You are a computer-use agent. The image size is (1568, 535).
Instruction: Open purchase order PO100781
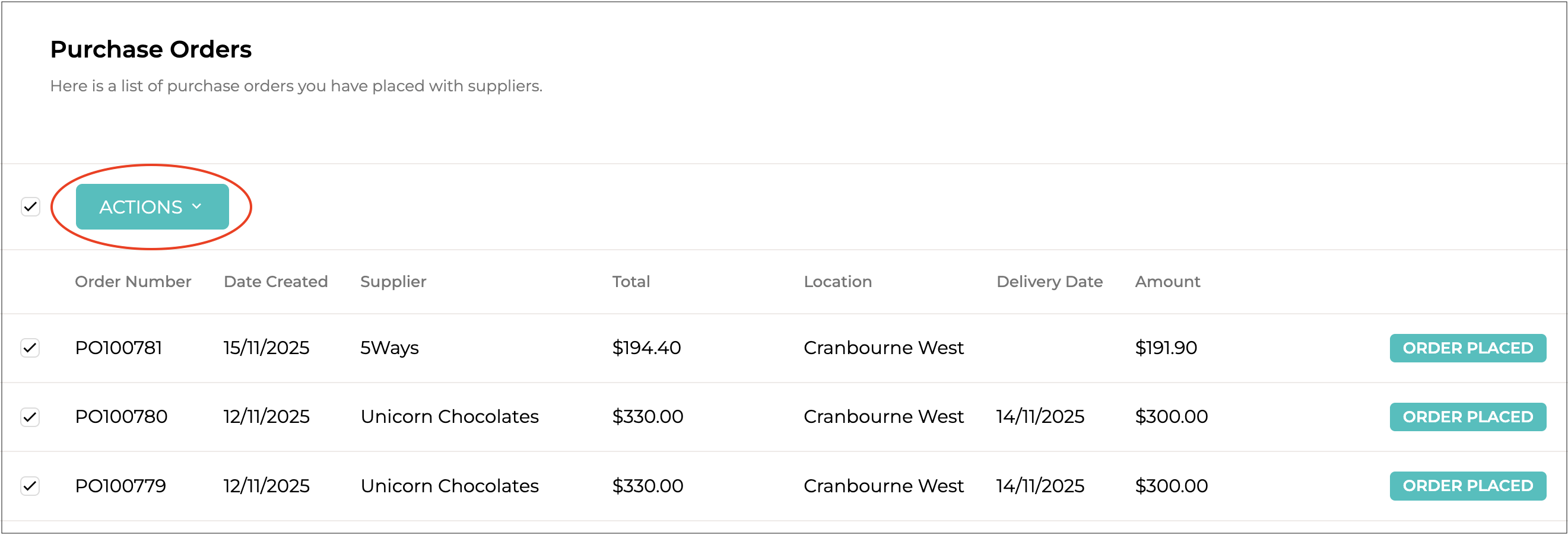coord(119,348)
